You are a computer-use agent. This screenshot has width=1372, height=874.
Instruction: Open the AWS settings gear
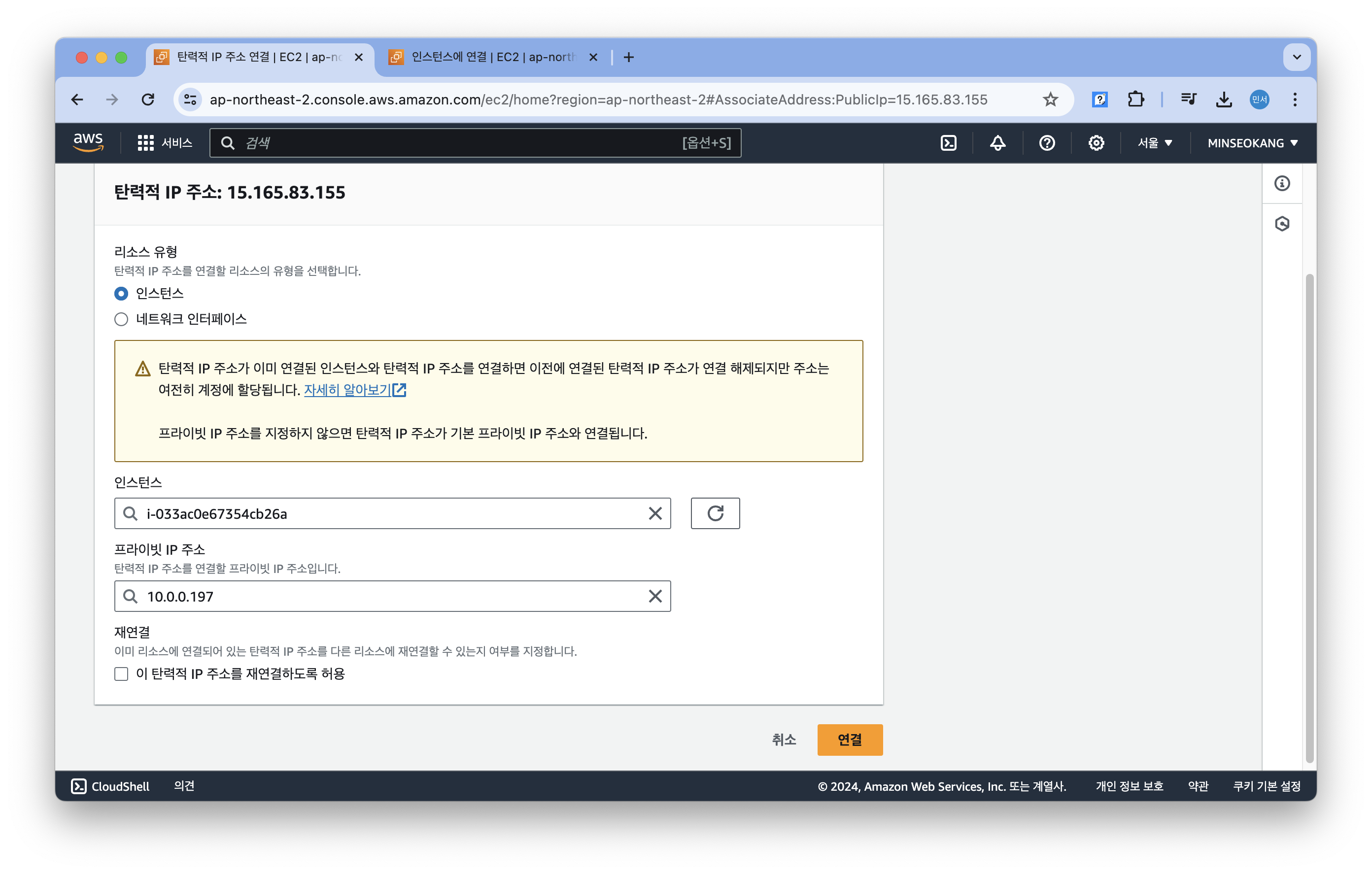click(1096, 143)
